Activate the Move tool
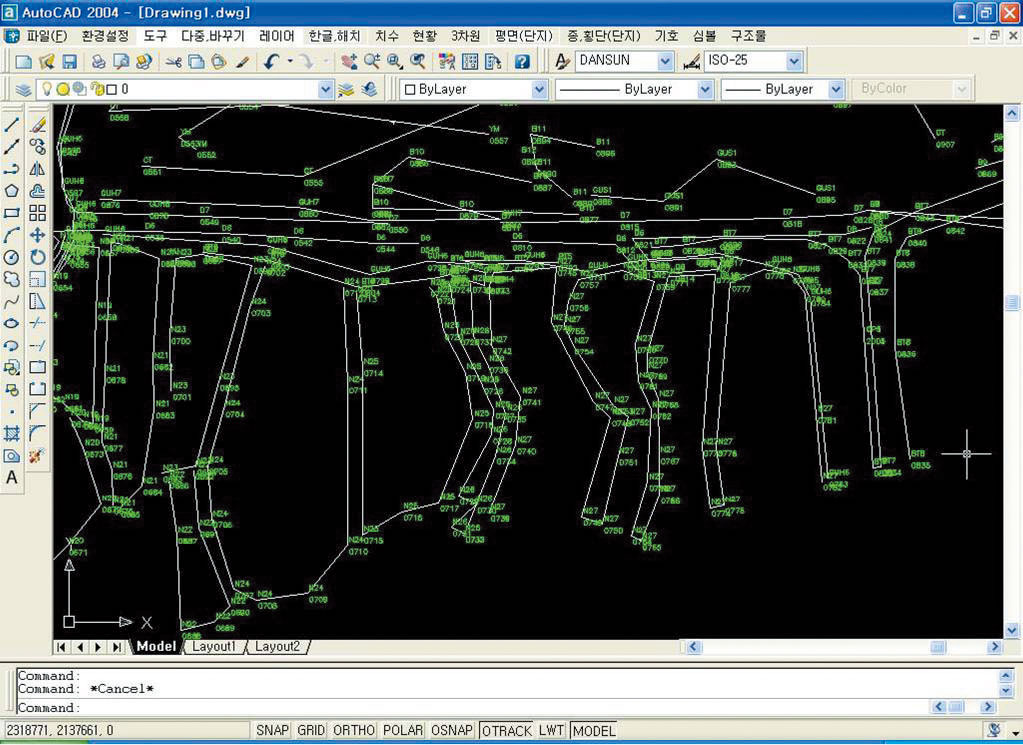The image size is (1023, 745). [38, 235]
